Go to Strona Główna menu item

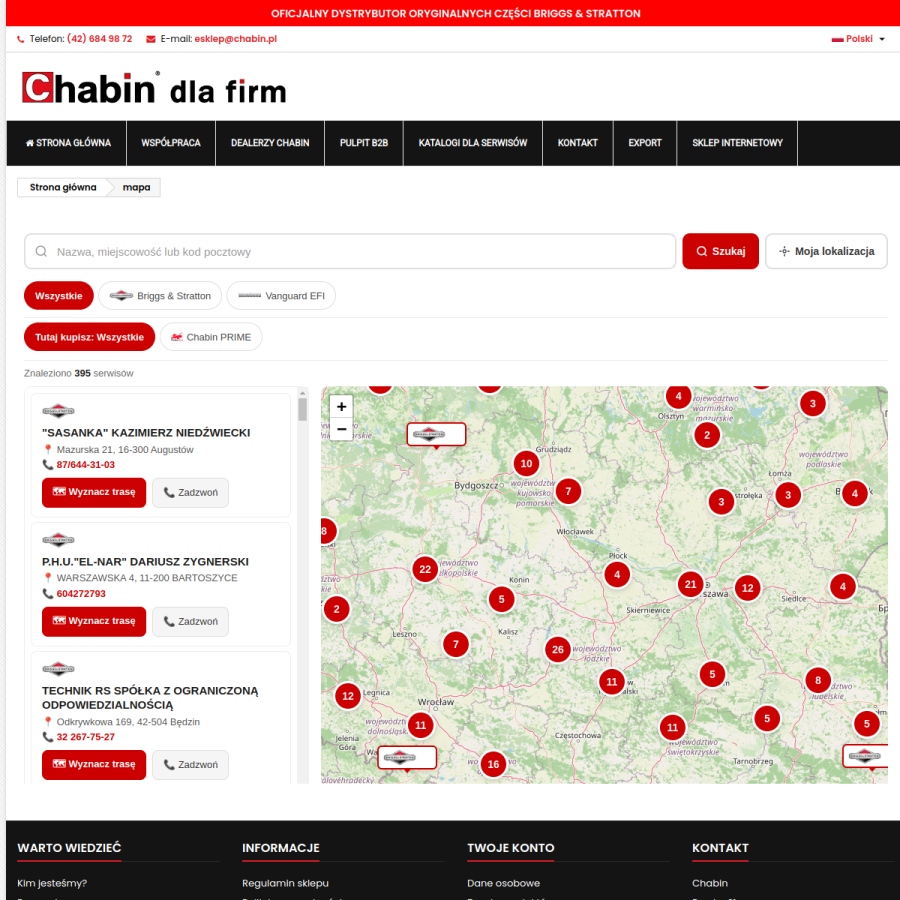[x=68, y=143]
